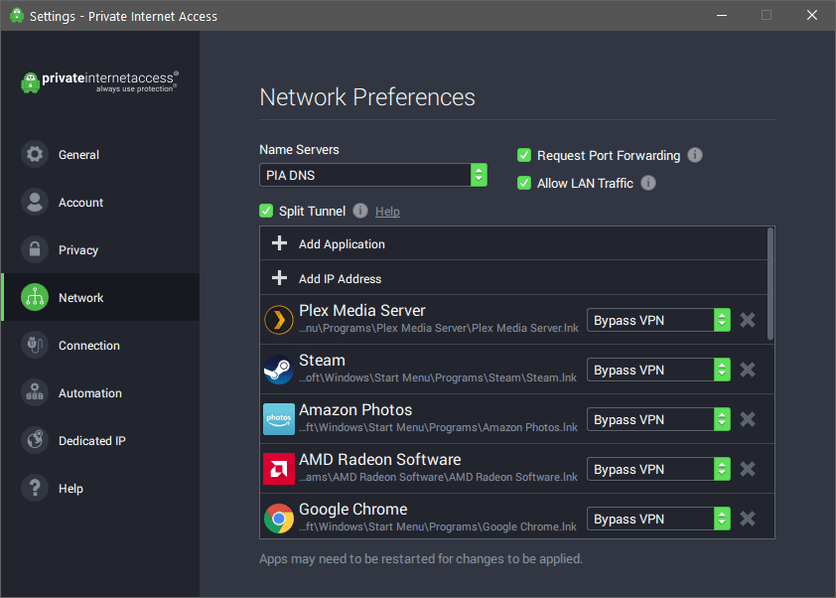Viewport: 836px width, 598px height.
Task: Click the Request Port Forwarding info icon
Action: (x=695, y=155)
